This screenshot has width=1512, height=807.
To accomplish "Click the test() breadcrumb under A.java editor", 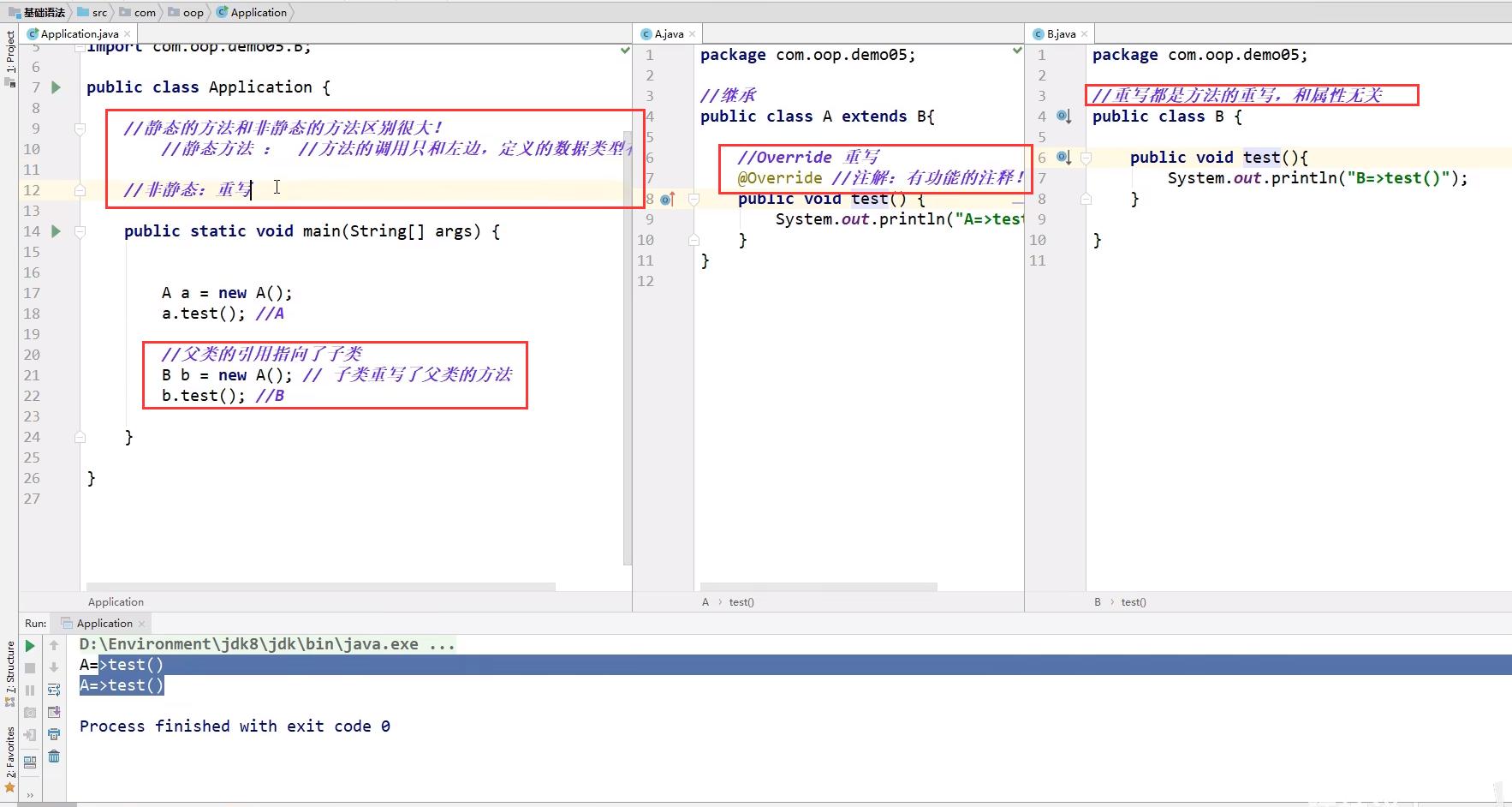I will (x=741, y=602).
